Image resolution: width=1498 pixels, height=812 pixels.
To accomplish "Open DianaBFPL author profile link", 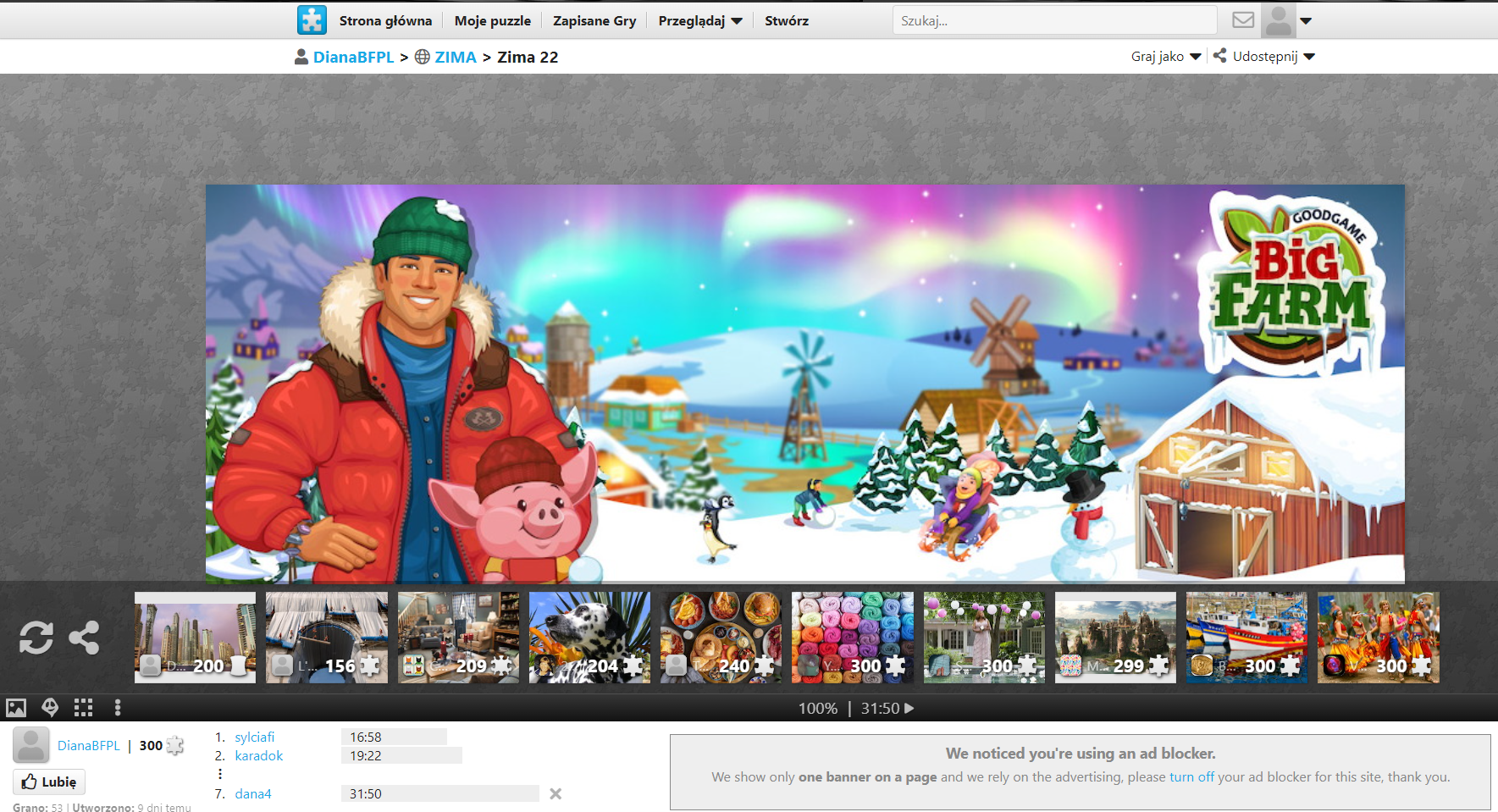I will pos(89,745).
